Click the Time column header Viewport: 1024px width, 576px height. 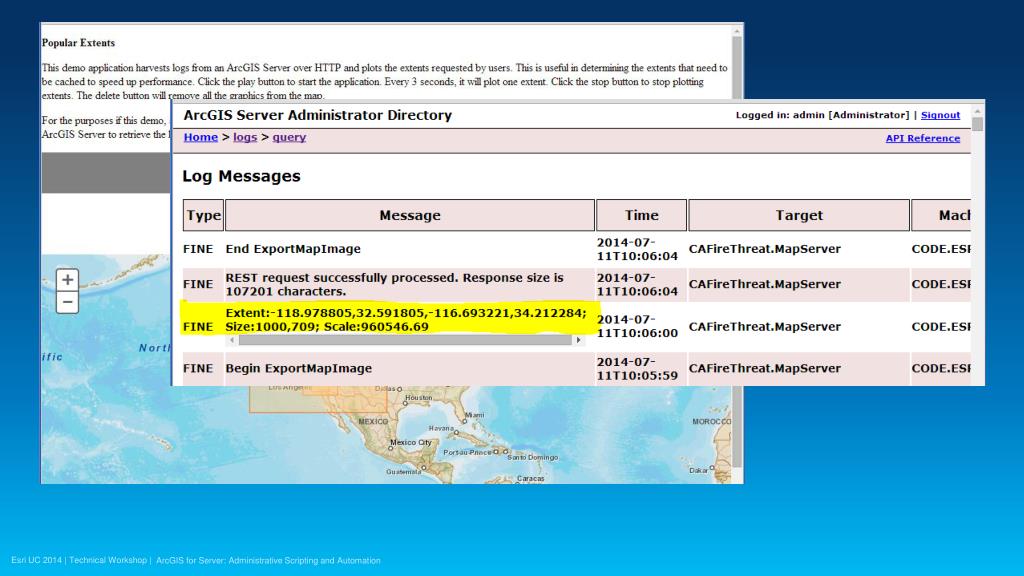[641, 216]
